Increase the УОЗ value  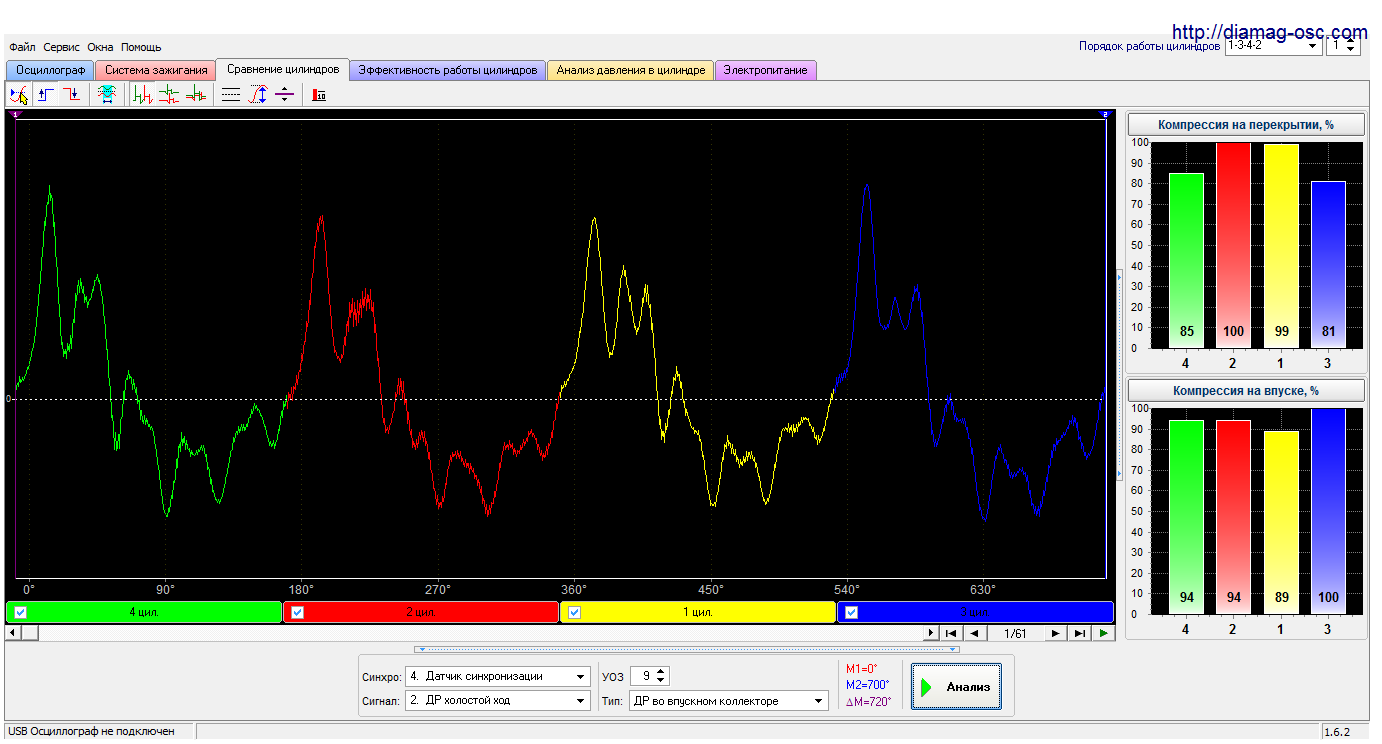click(x=662, y=672)
